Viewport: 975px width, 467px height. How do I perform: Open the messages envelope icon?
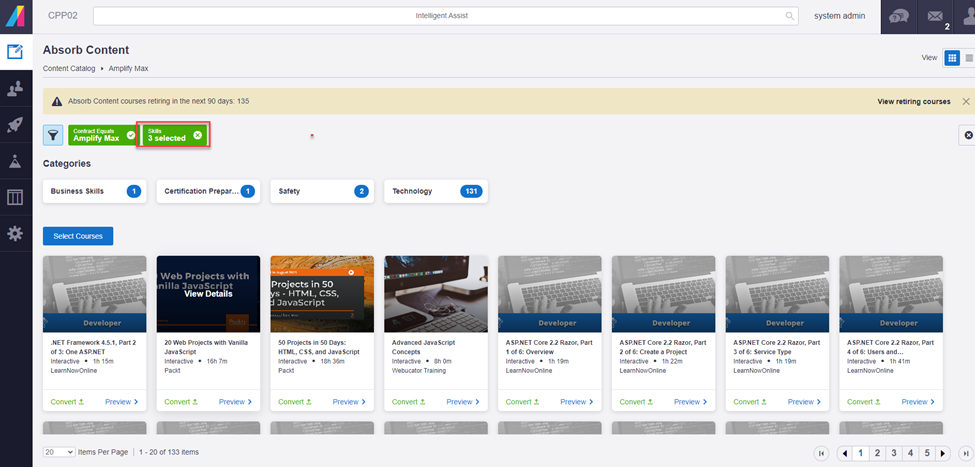pos(935,17)
